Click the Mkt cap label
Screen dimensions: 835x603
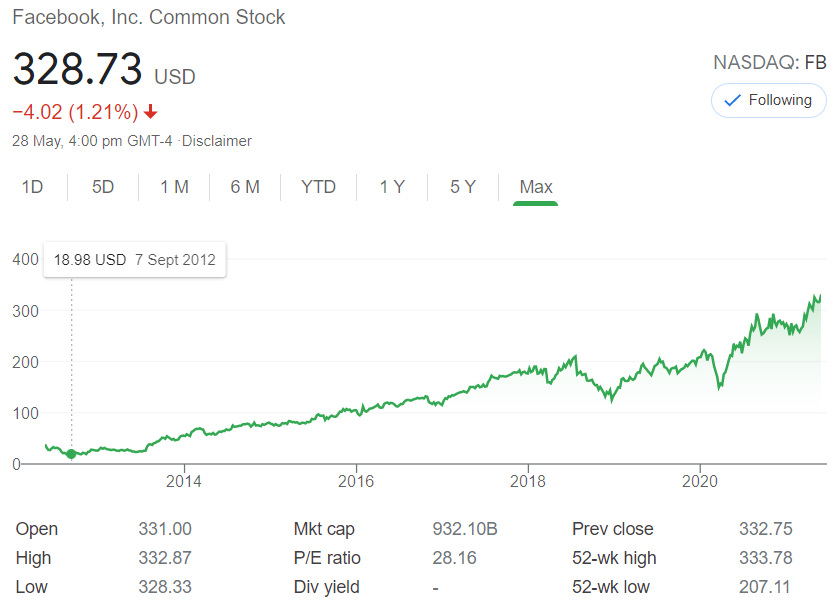pos(324,529)
